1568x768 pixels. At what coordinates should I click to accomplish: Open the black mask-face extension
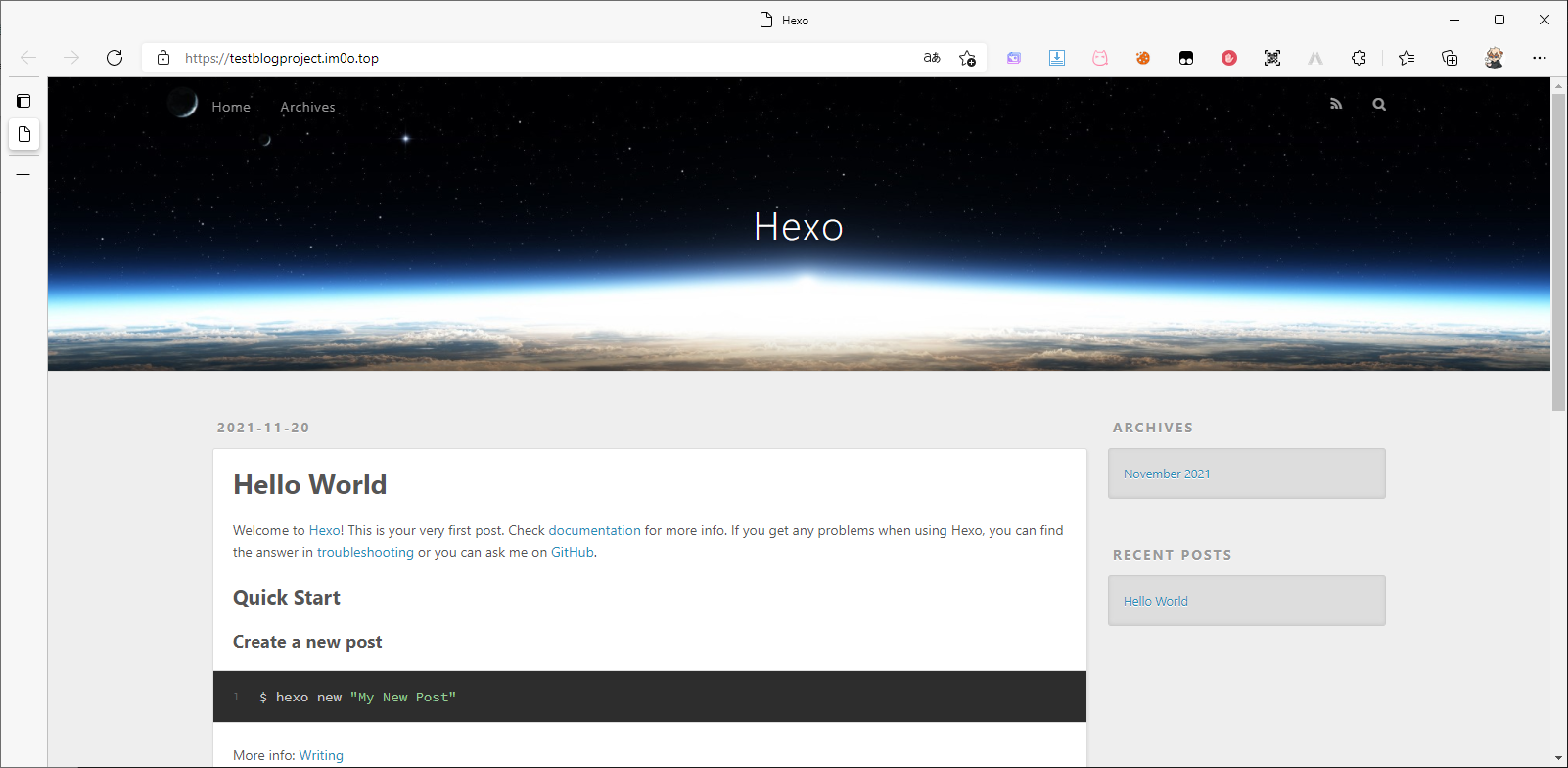coord(1186,58)
